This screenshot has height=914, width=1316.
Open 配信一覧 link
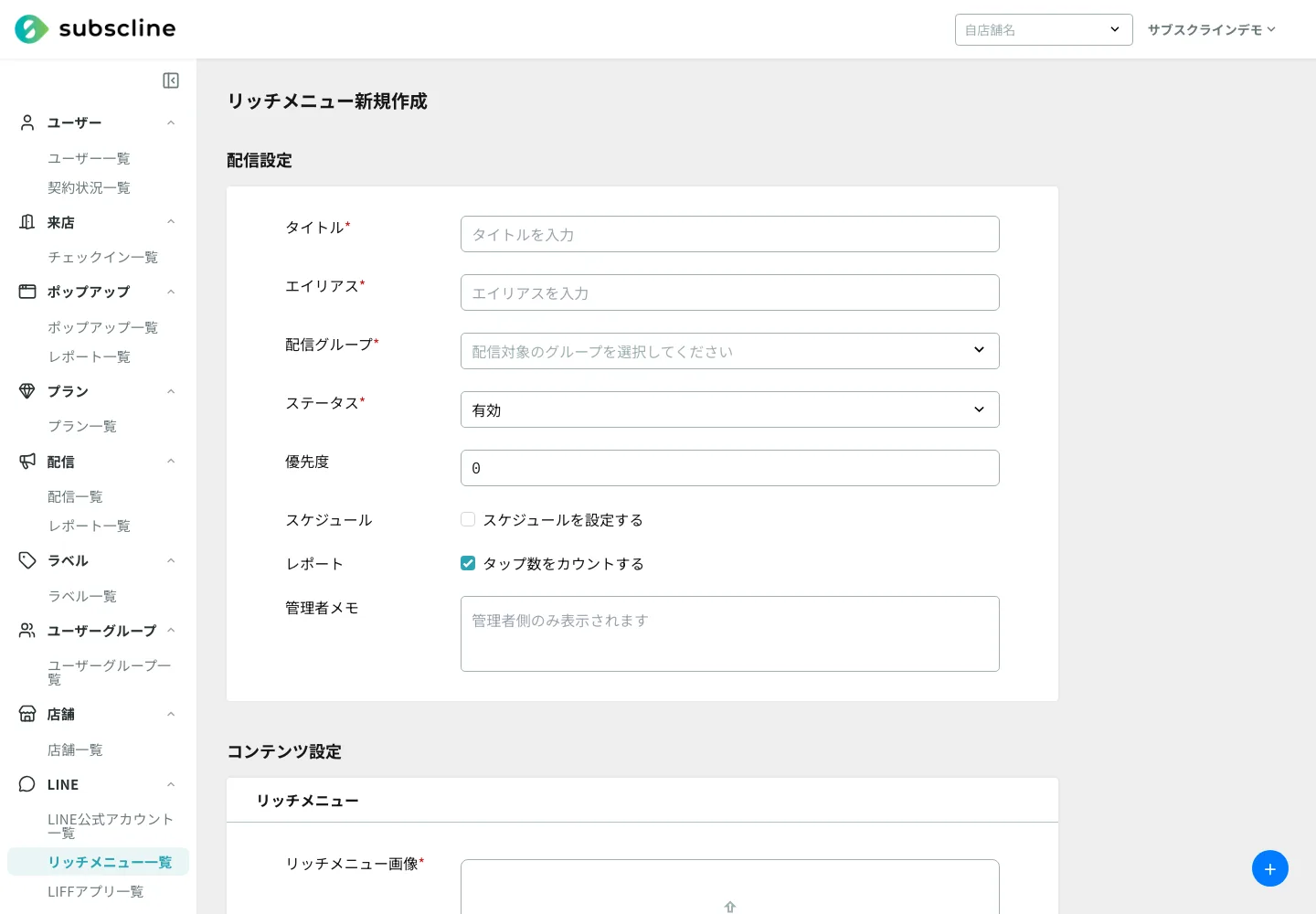75,496
